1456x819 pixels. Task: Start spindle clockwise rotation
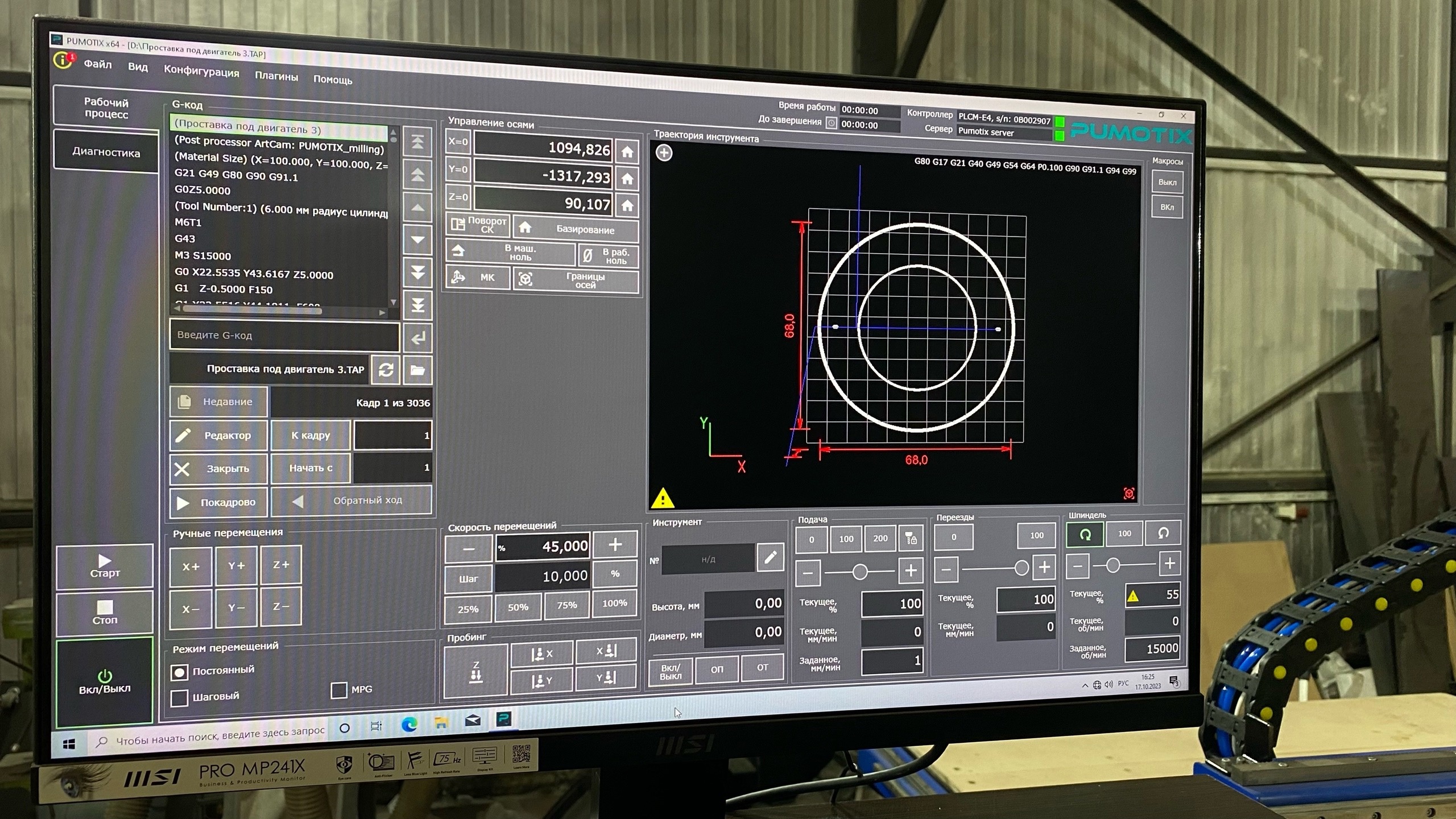(x=1085, y=535)
